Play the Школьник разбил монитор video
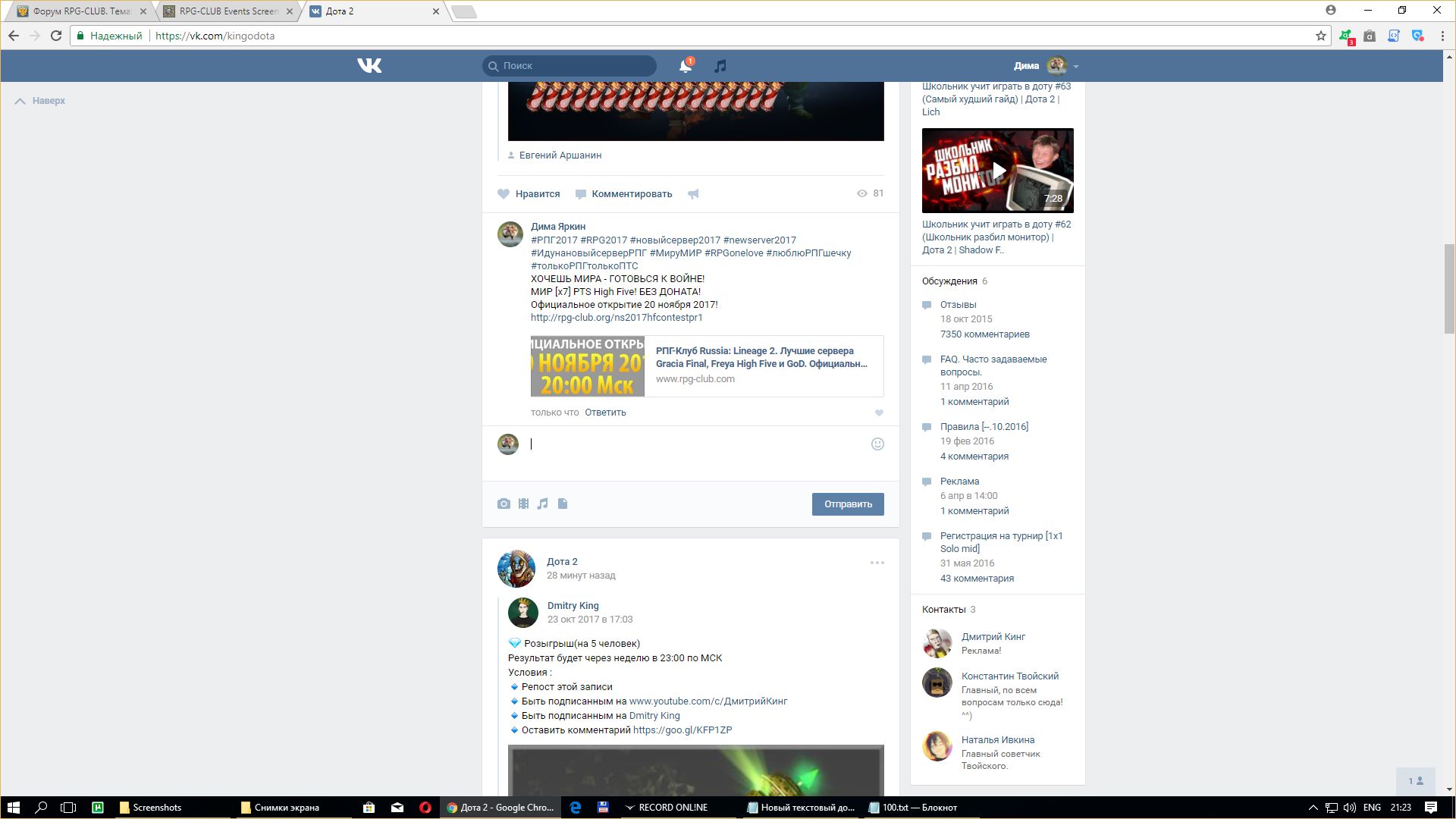This screenshot has width=1456, height=819. point(998,171)
